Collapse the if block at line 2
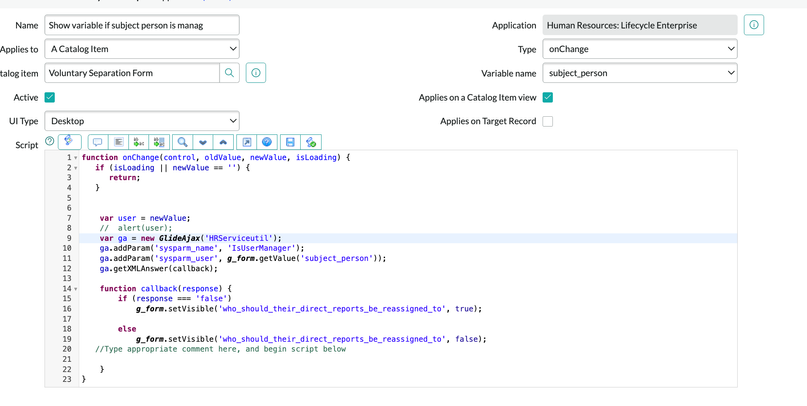The image size is (807, 406). (76, 168)
